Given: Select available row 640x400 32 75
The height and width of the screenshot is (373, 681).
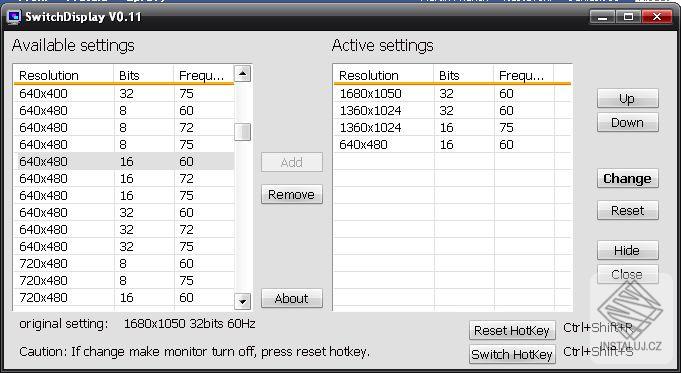Looking at the screenshot, I should [124, 93].
